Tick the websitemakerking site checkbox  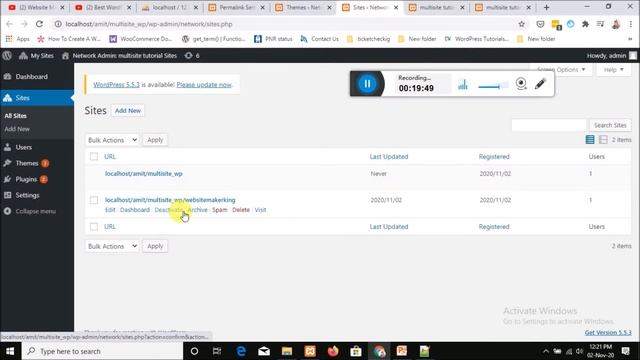point(94,200)
